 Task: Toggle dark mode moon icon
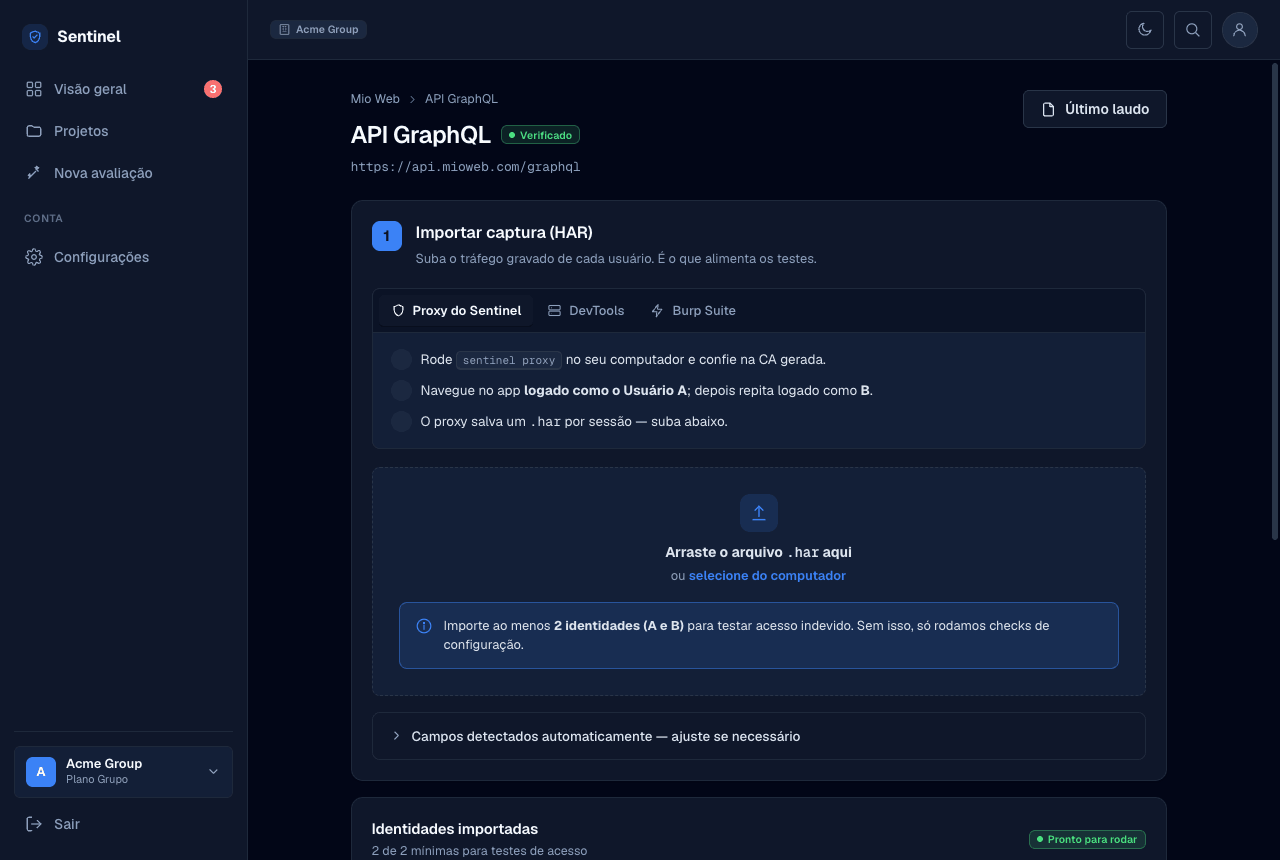click(x=1145, y=30)
